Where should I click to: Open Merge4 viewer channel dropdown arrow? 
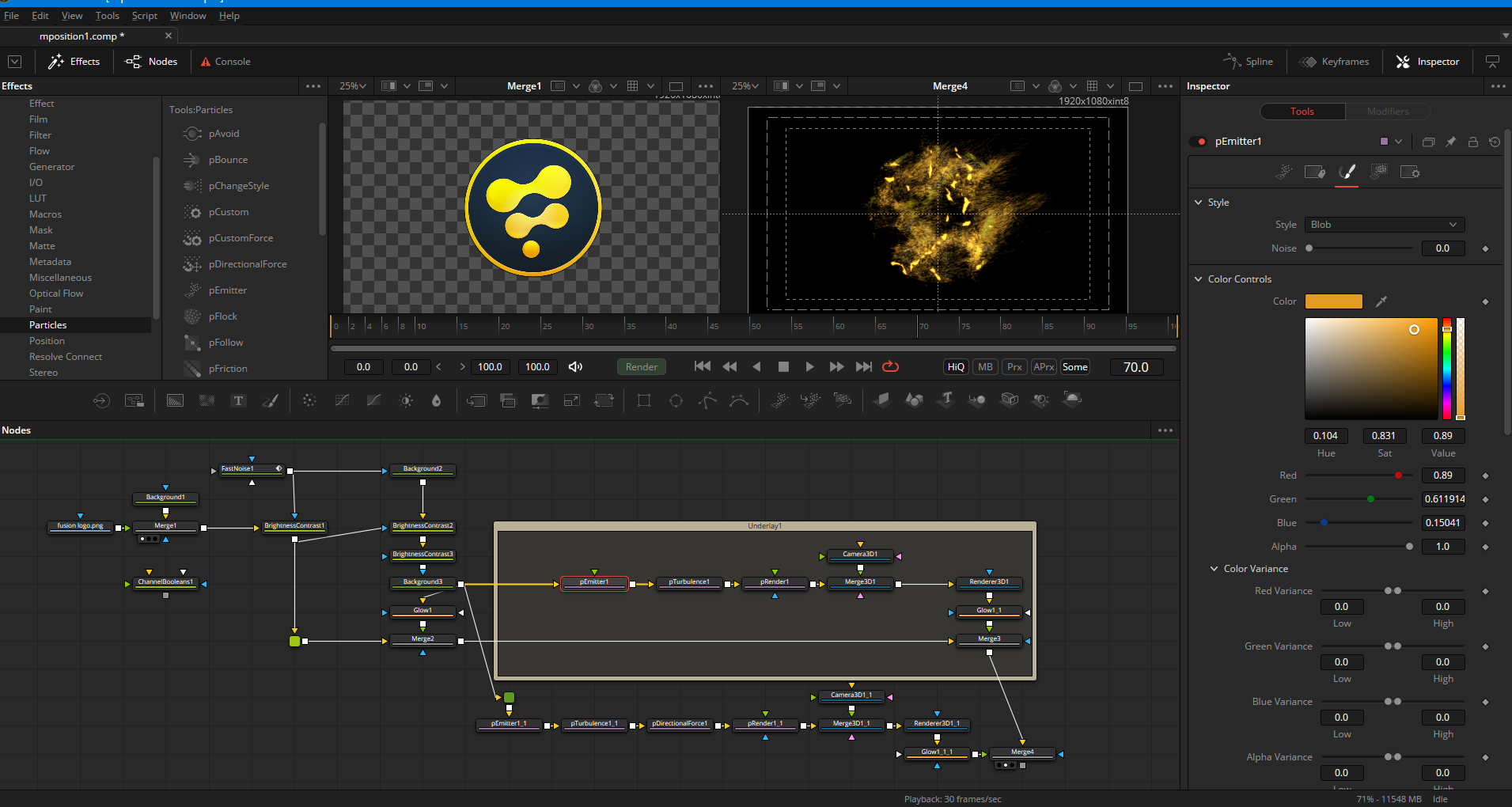point(1073,86)
